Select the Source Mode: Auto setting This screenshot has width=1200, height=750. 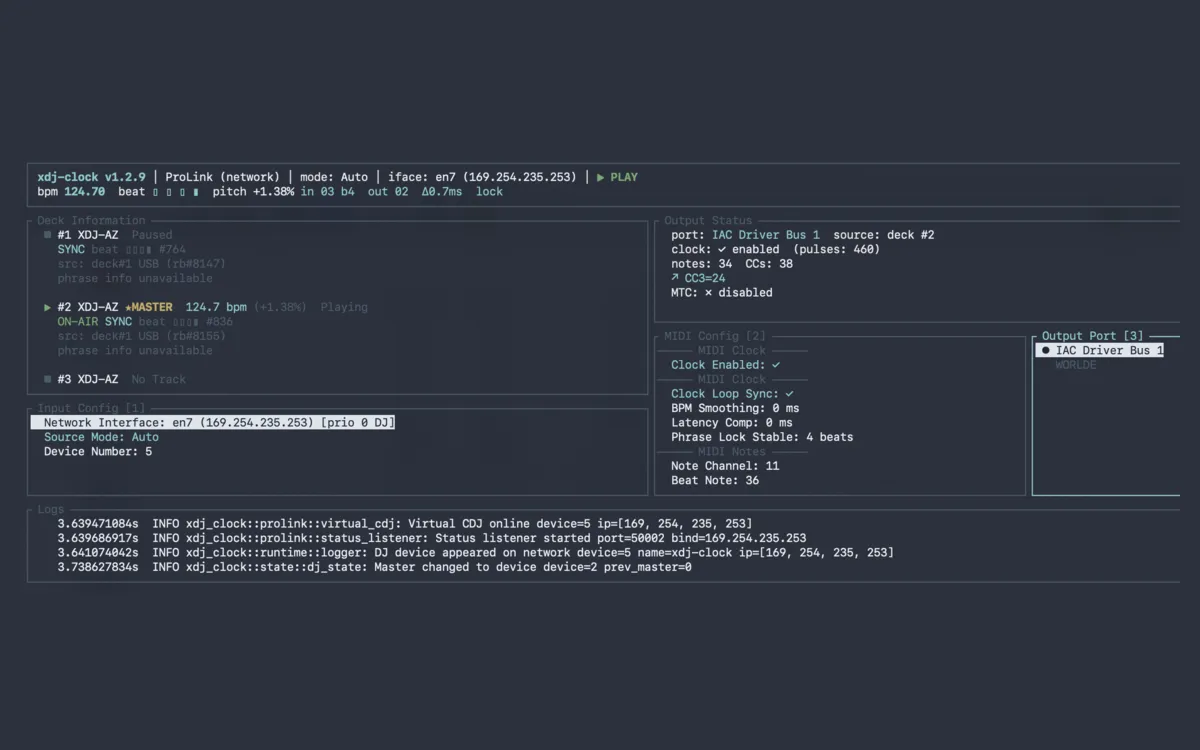[x=101, y=437]
